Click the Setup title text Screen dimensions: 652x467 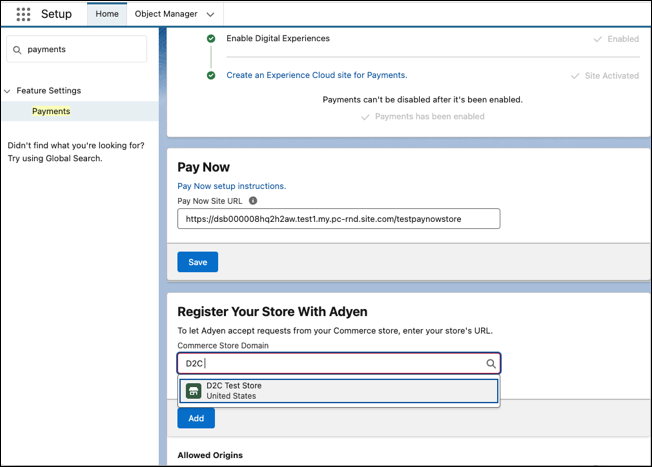[x=57, y=14]
